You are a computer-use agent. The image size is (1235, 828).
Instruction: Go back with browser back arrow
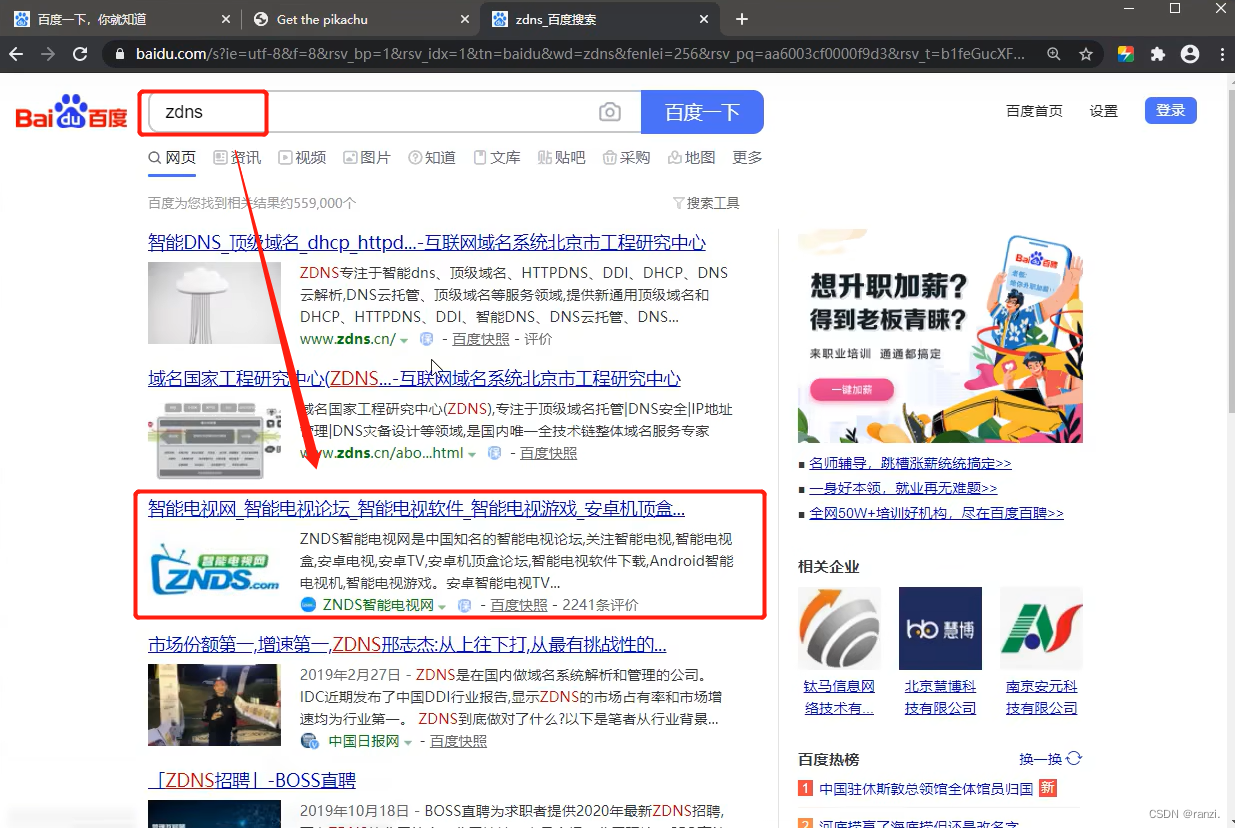tap(15, 54)
